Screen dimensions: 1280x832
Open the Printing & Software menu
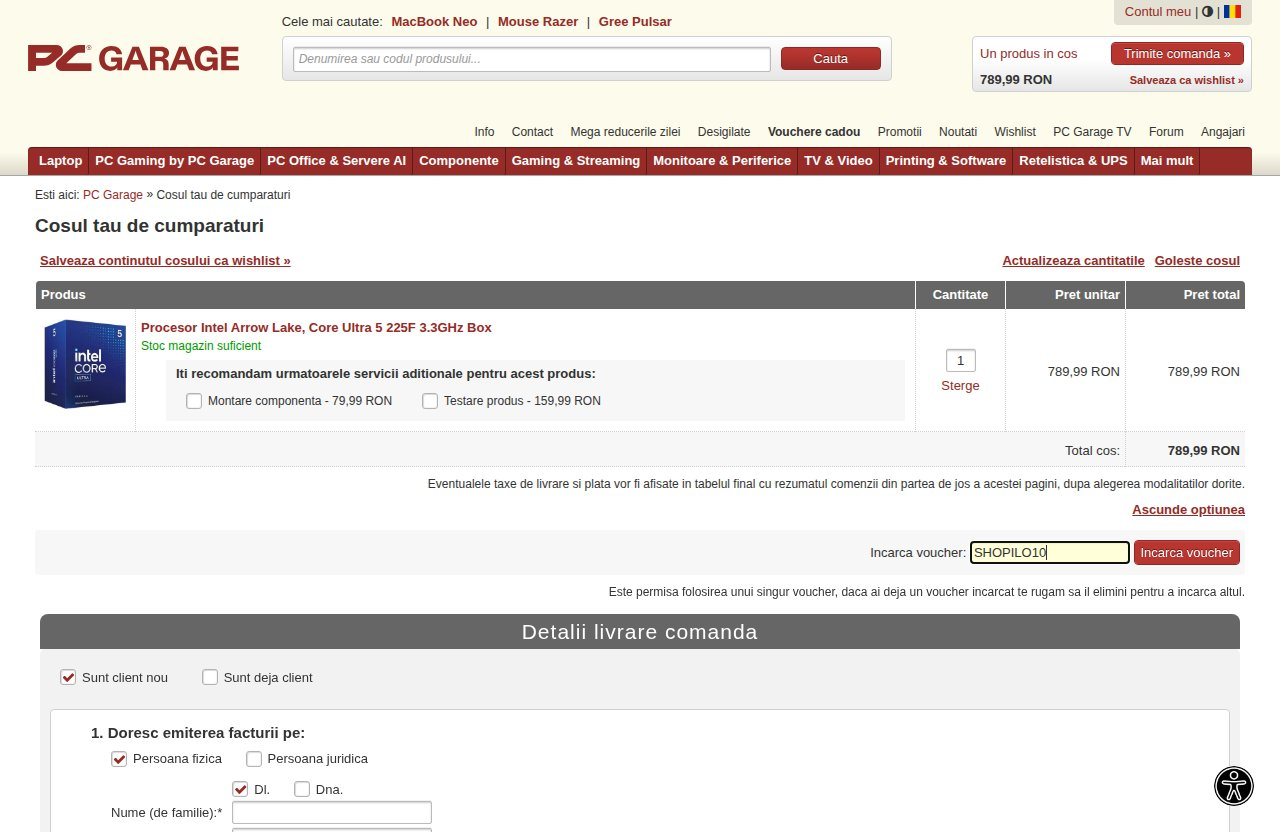pos(946,161)
